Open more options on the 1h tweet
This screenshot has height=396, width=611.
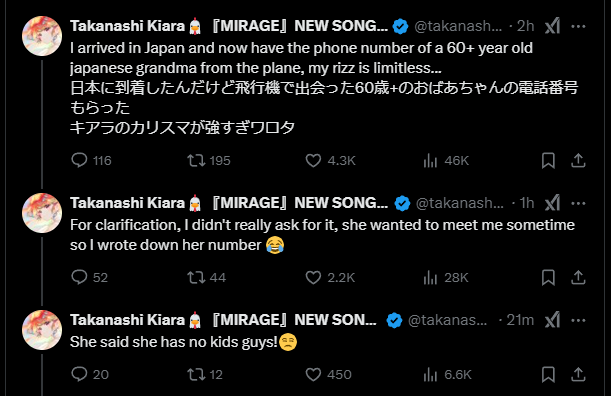tap(578, 203)
